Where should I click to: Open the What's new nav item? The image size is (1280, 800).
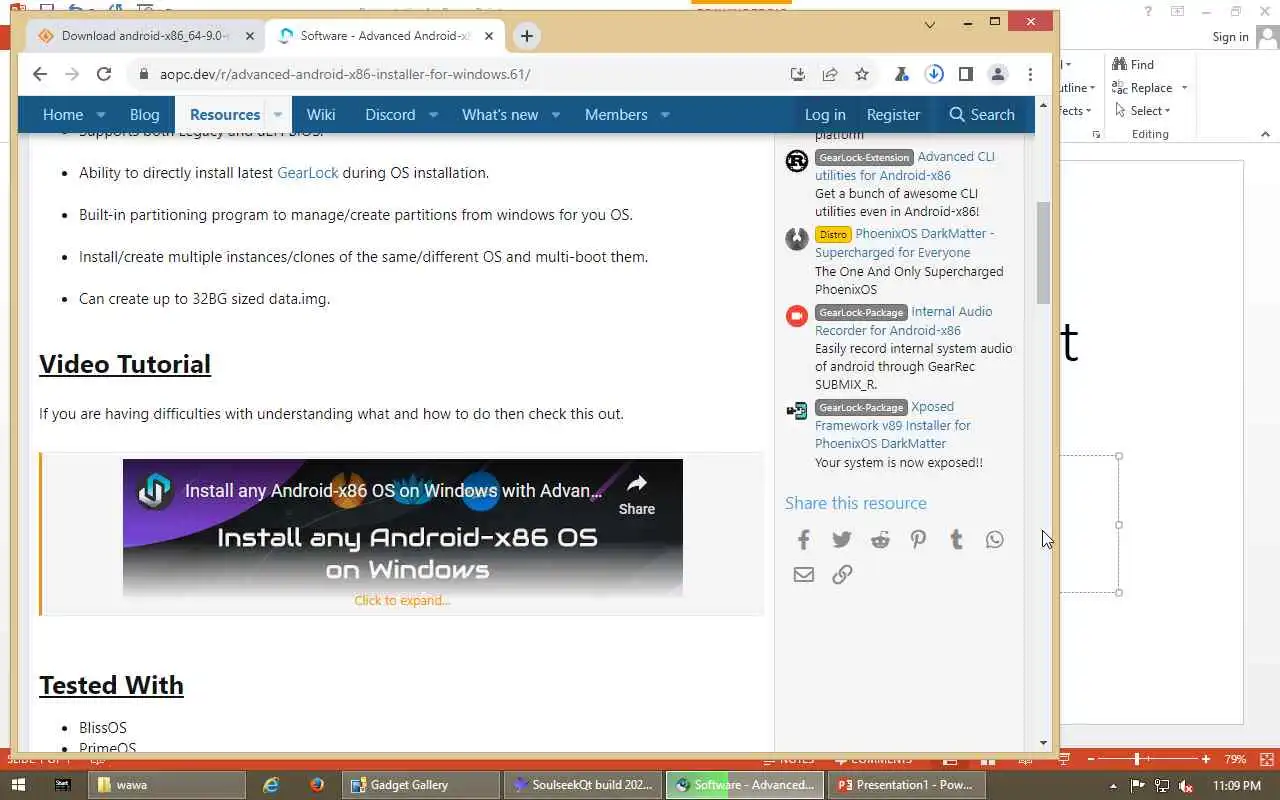pyautogui.click(x=500, y=115)
